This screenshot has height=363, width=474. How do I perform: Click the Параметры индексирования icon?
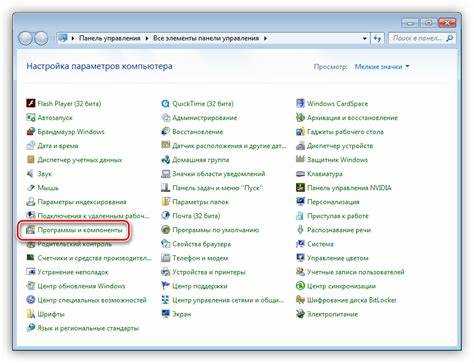pyautogui.click(x=31, y=202)
